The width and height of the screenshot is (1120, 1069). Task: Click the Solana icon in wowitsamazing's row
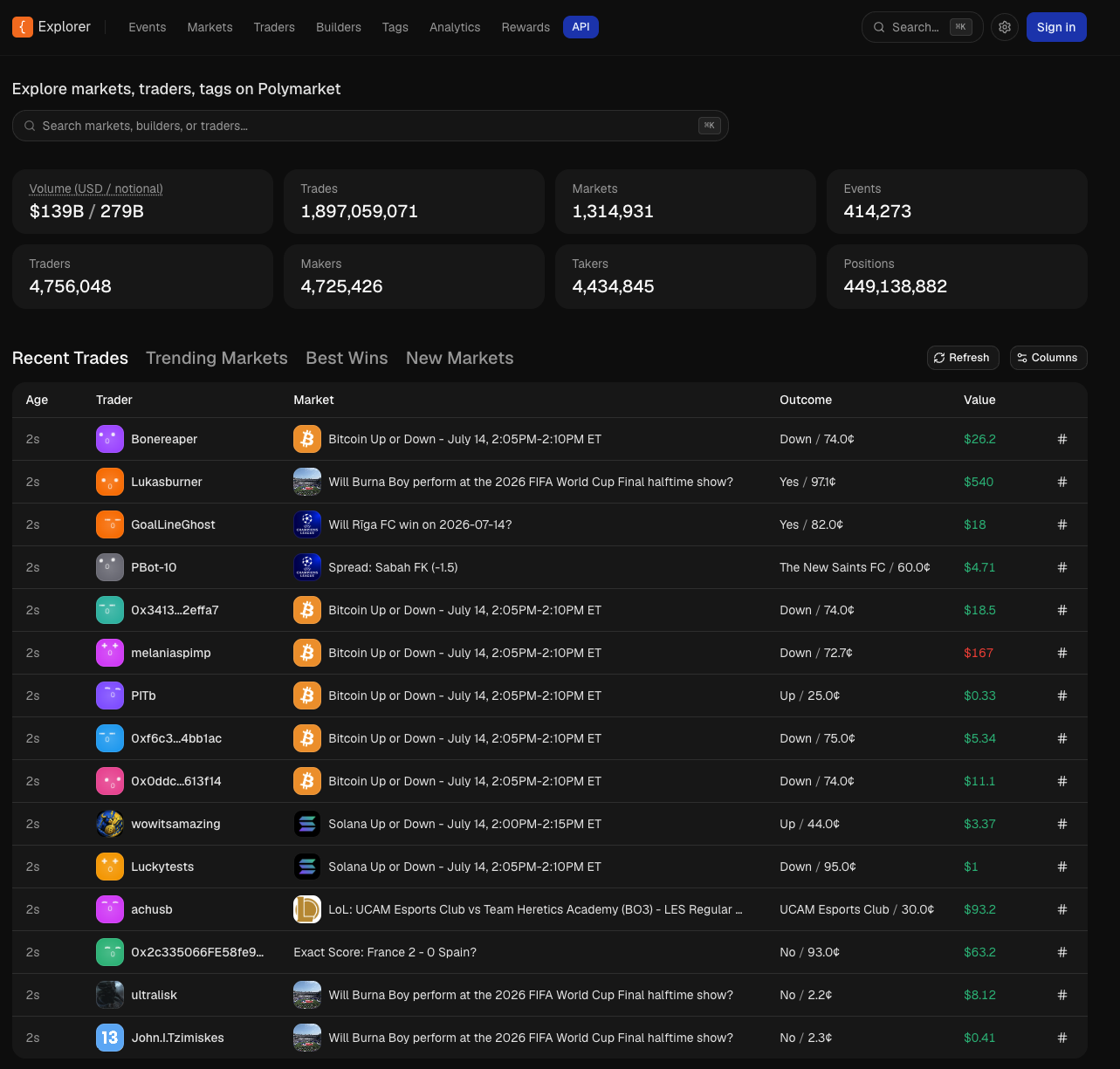click(307, 824)
